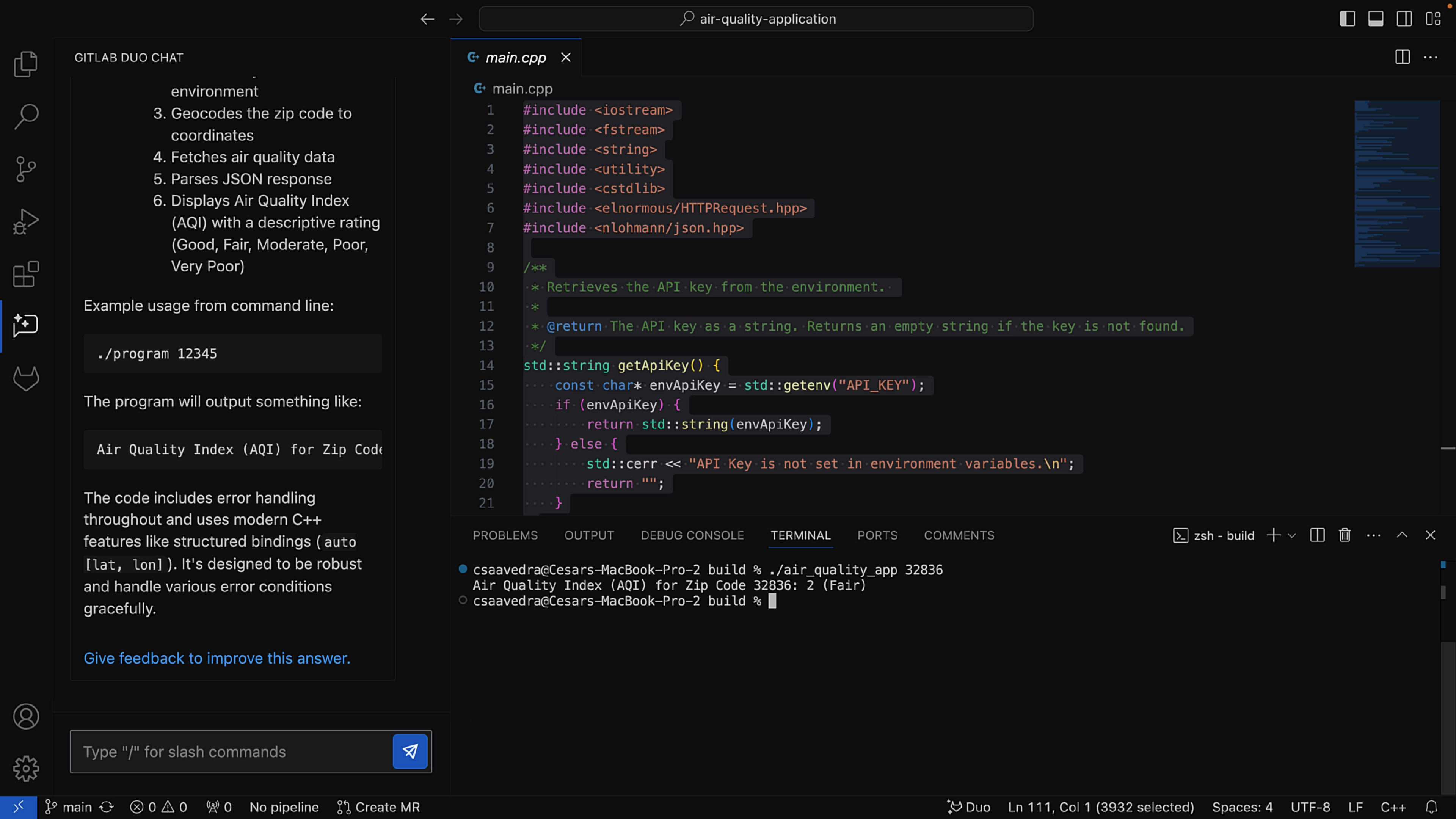Change end of line LF

click(1356, 807)
